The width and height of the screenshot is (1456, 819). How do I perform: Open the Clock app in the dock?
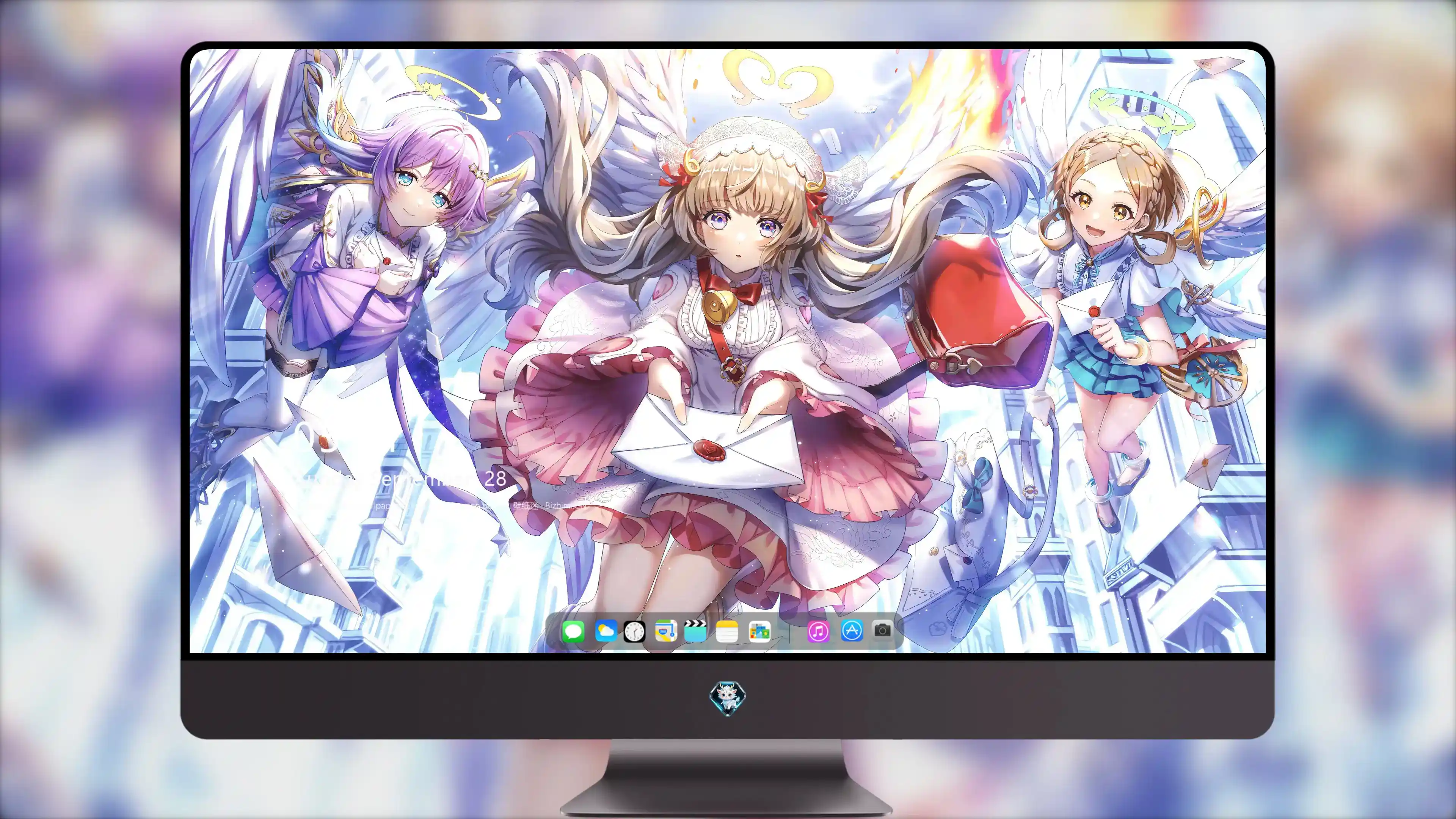point(634,631)
